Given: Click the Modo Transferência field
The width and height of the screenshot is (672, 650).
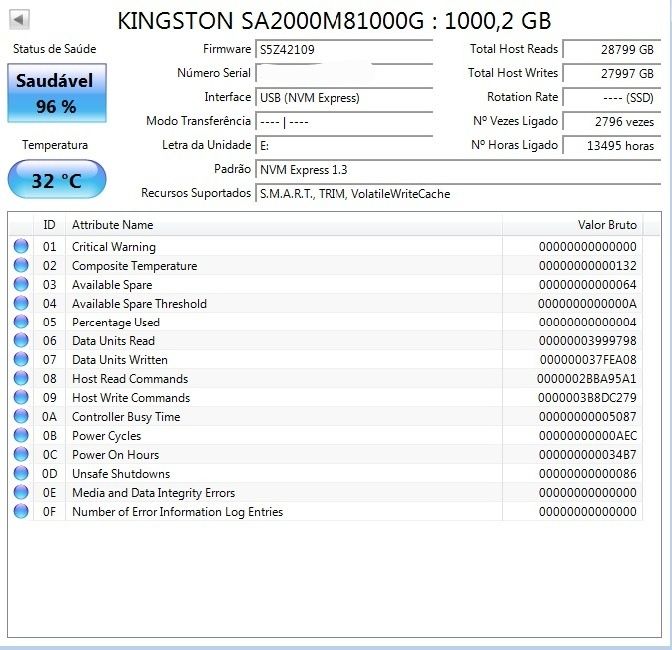Looking at the screenshot, I should point(344,122).
